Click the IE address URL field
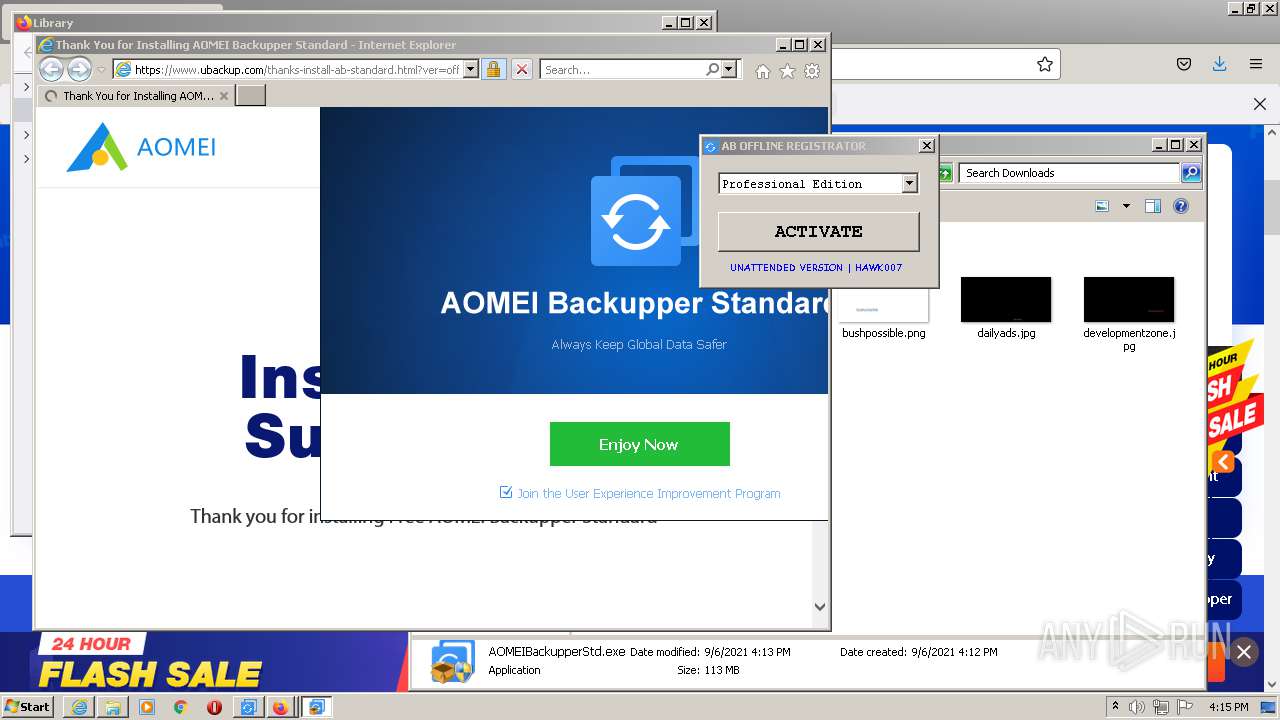1280x720 pixels. [x=297, y=70]
